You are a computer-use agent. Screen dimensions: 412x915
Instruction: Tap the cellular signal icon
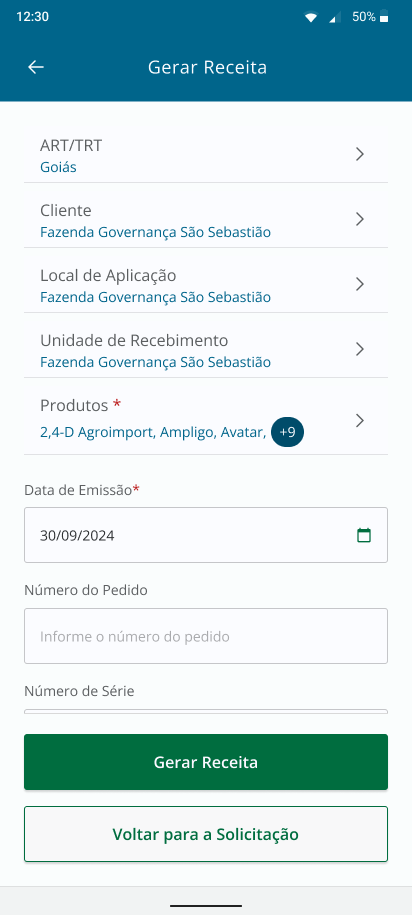[335, 18]
